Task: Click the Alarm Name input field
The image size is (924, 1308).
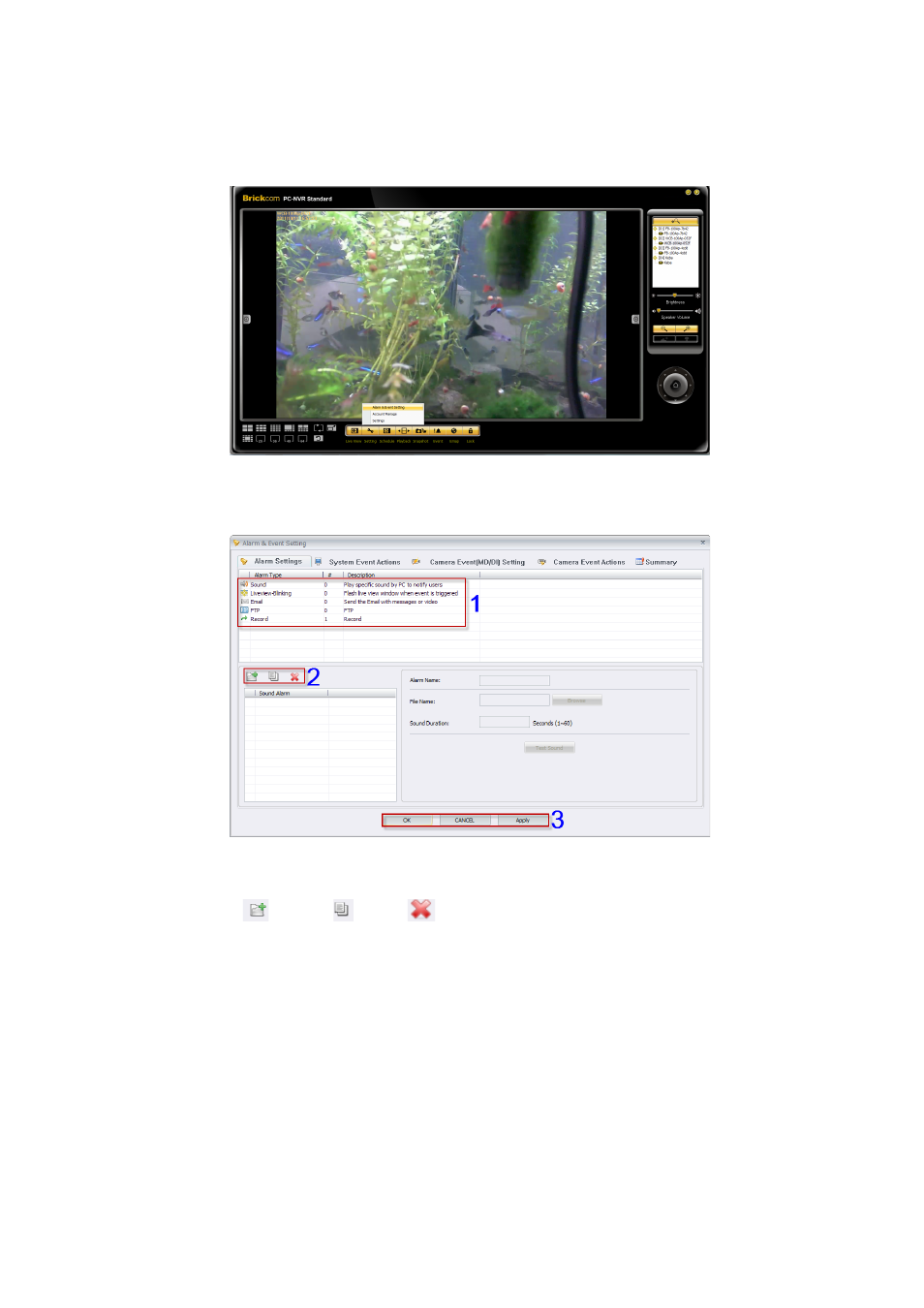Action: [x=514, y=680]
